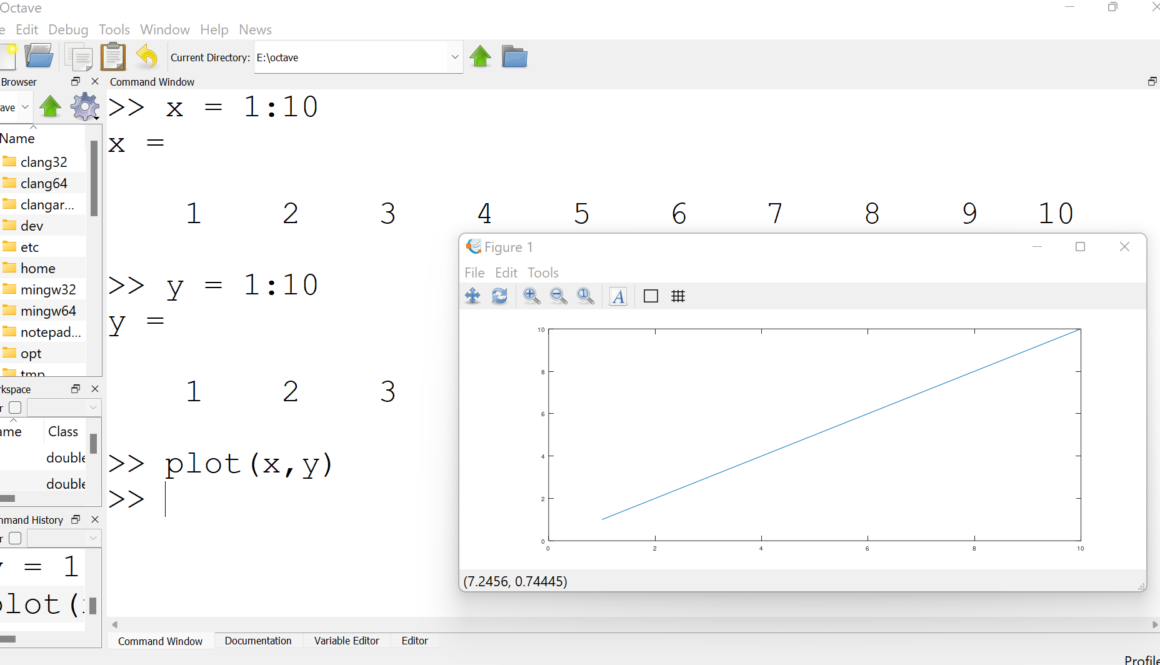Open the News menu
This screenshot has width=1160, height=665.
click(x=255, y=30)
